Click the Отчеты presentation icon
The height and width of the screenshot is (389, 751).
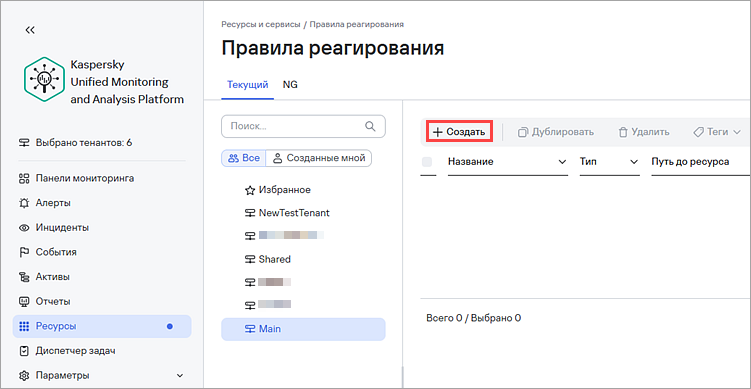click(24, 302)
